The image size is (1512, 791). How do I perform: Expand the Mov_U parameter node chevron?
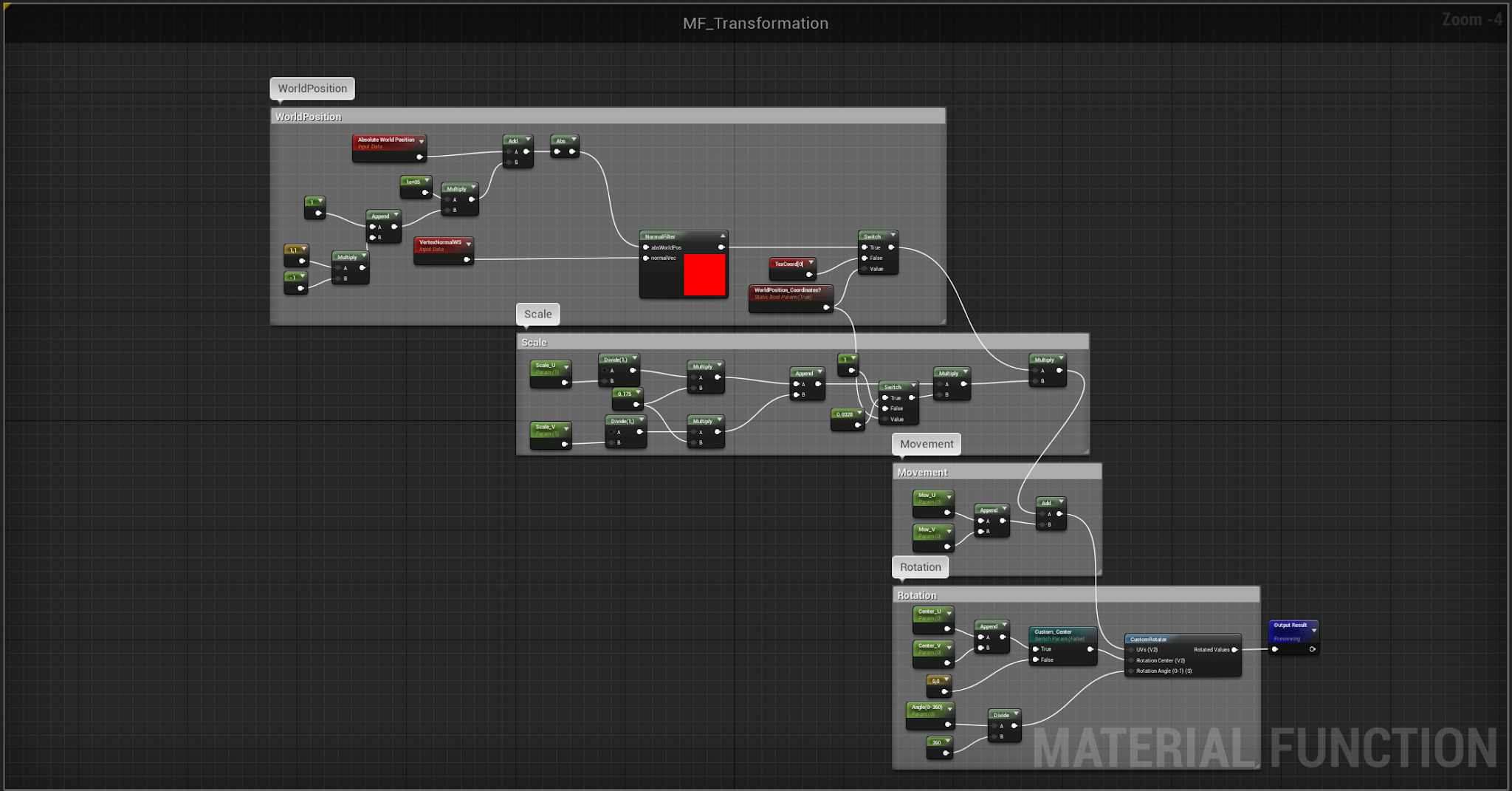(949, 497)
